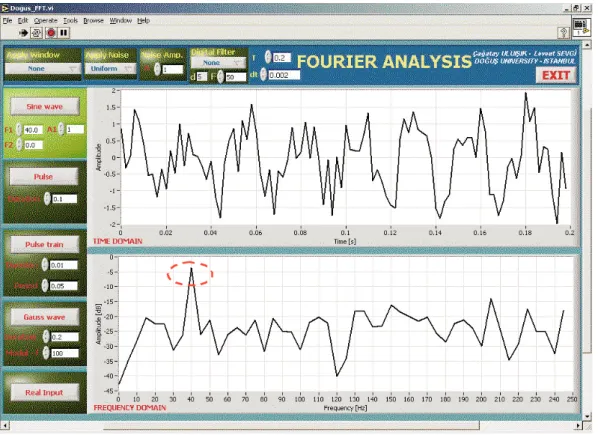This screenshot has width=598, height=435.
Task: Click the filter F value field showing 50
Action: 236,77
